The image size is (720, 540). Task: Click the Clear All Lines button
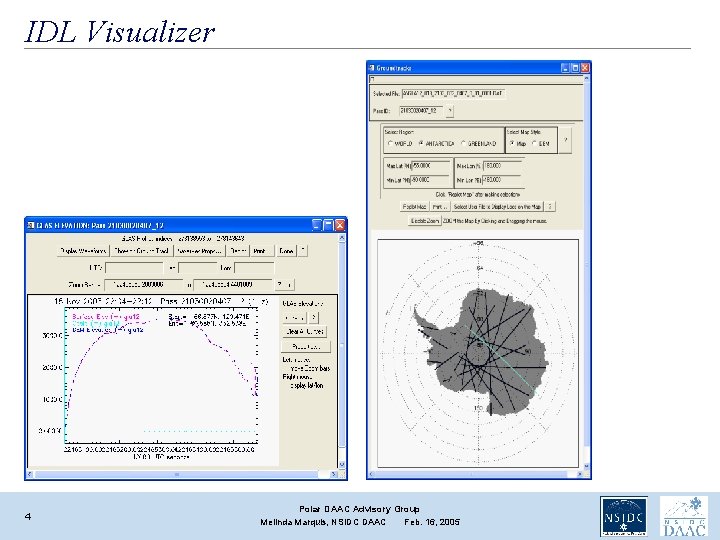(304, 331)
